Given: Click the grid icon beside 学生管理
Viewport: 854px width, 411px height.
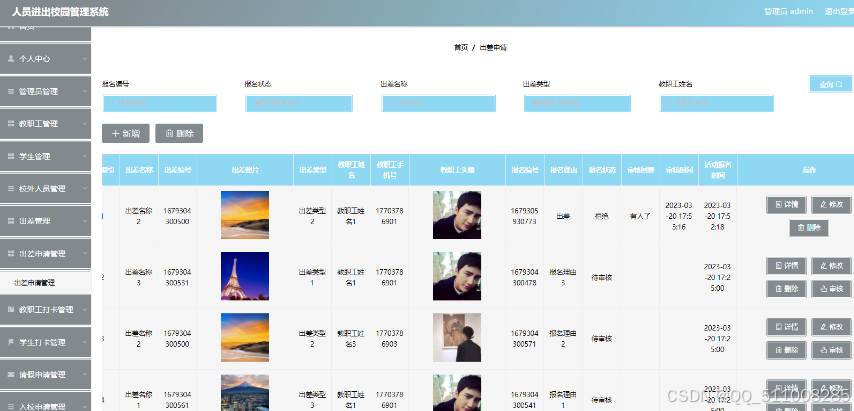Looking at the screenshot, I should [11, 156].
